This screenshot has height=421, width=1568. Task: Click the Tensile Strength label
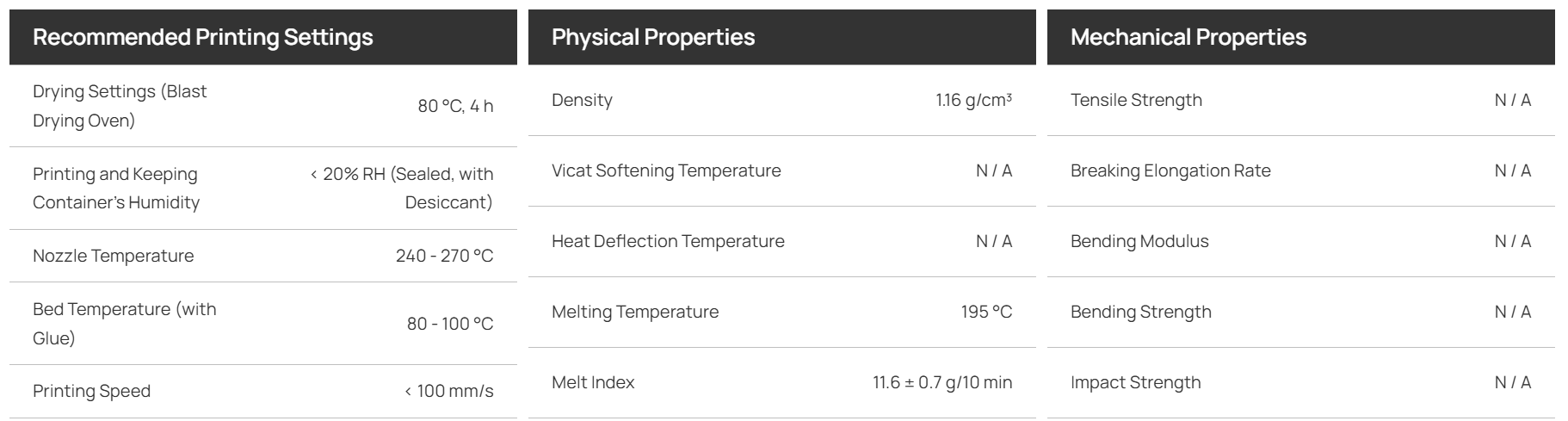pyautogui.click(x=1136, y=100)
